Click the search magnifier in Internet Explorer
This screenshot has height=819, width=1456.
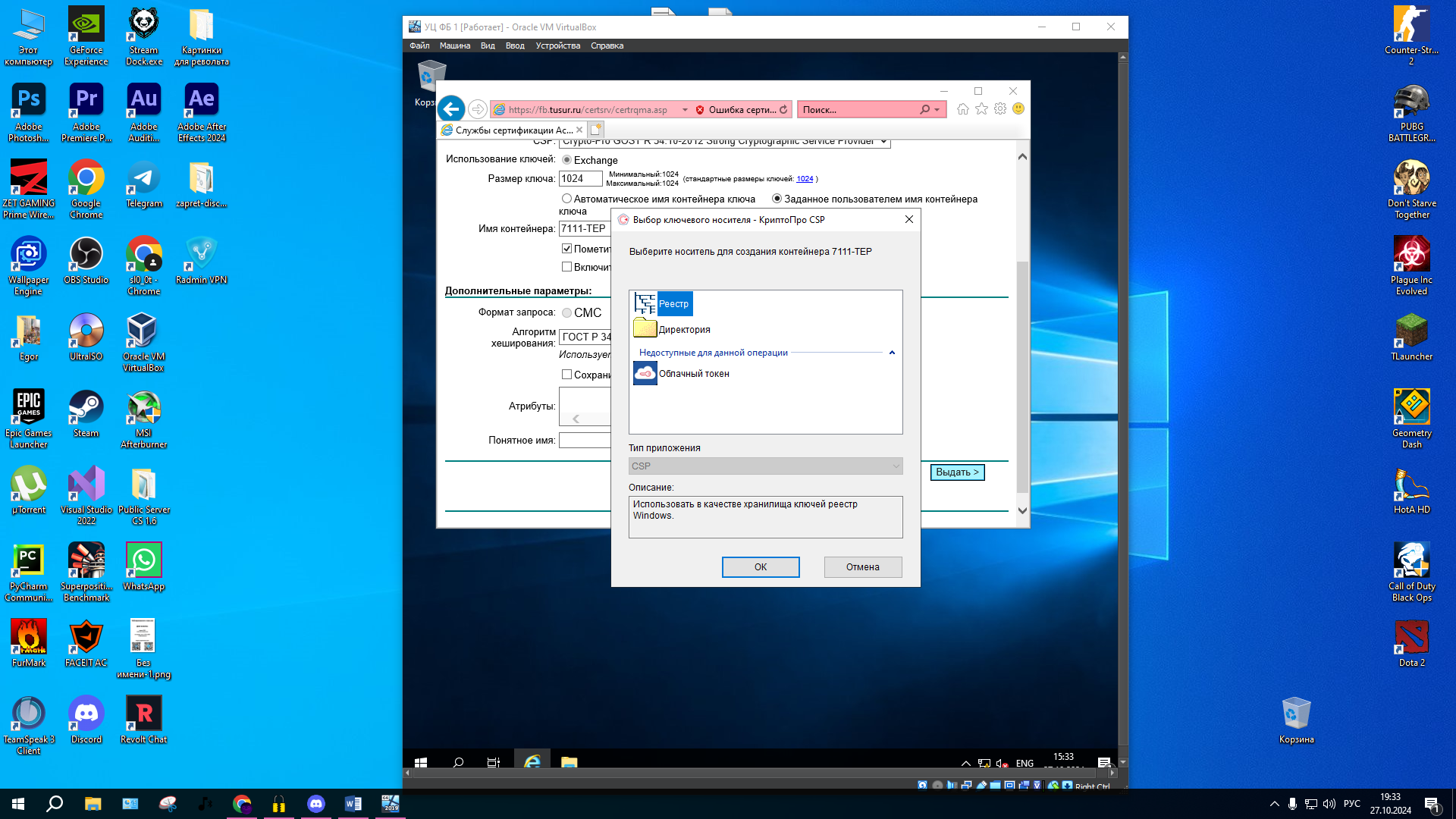(x=925, y=110)
